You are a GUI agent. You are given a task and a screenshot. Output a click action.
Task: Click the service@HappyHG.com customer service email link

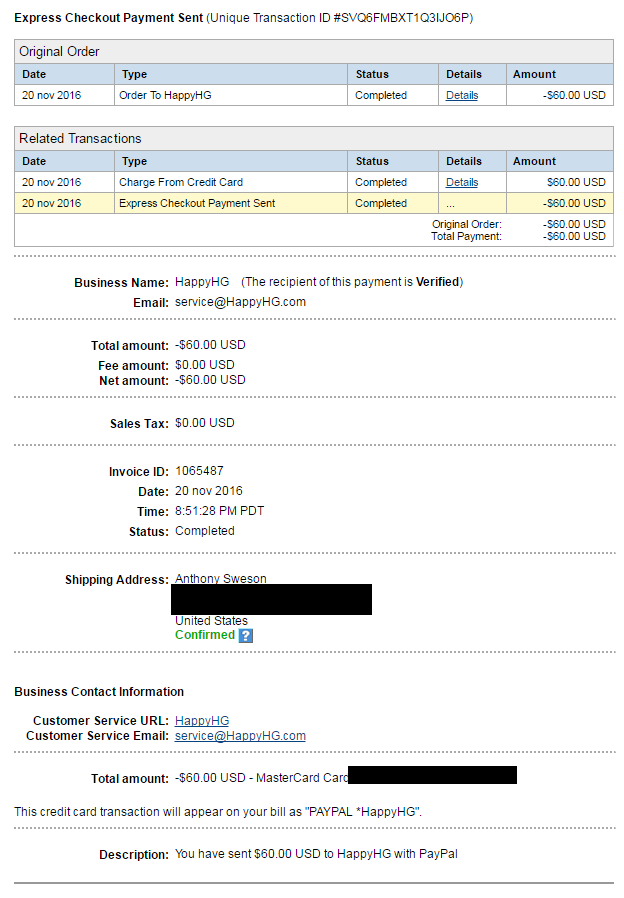pos(240,736)
